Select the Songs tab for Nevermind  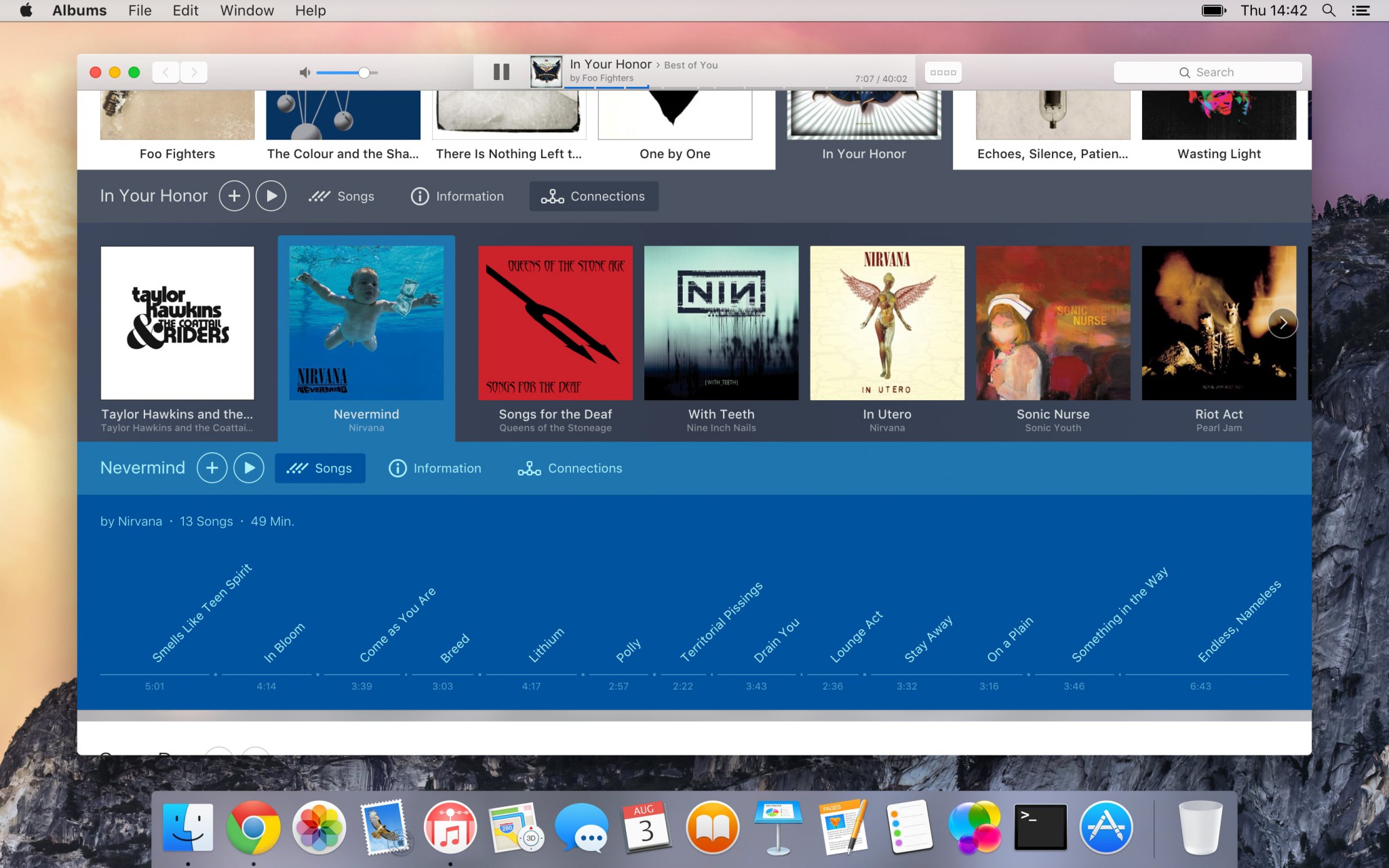click(319, 468)
